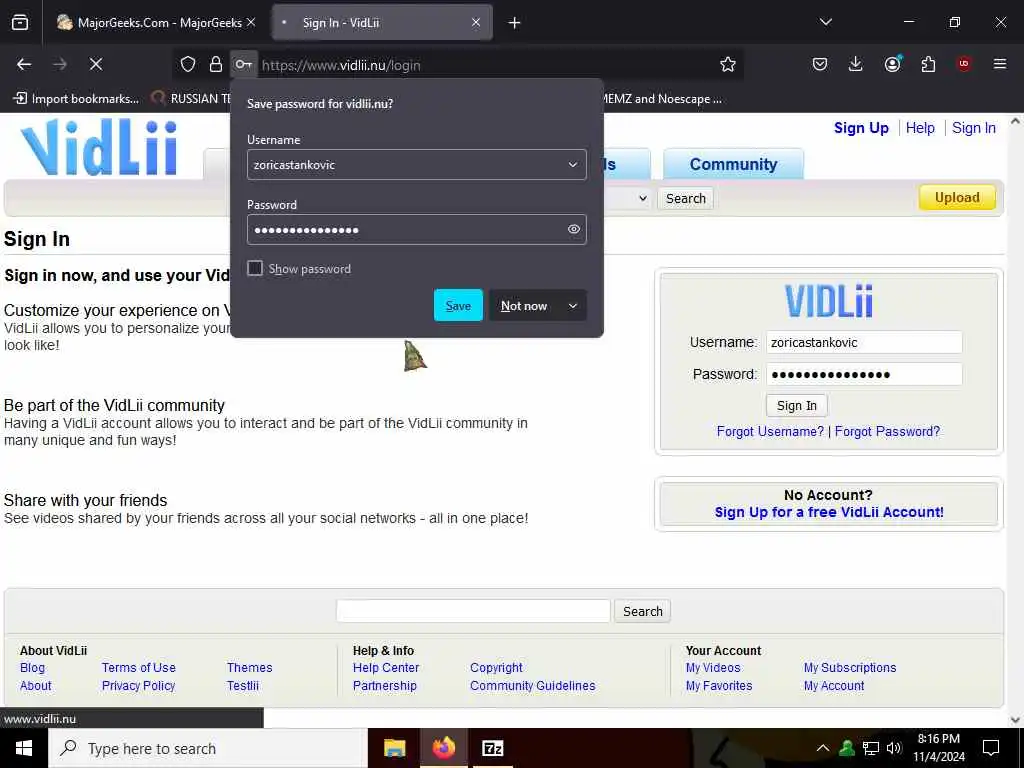Open File Explorer from the taskbar
The height and width of the screenshot is (768, 1024).
(x=394, y=748)
